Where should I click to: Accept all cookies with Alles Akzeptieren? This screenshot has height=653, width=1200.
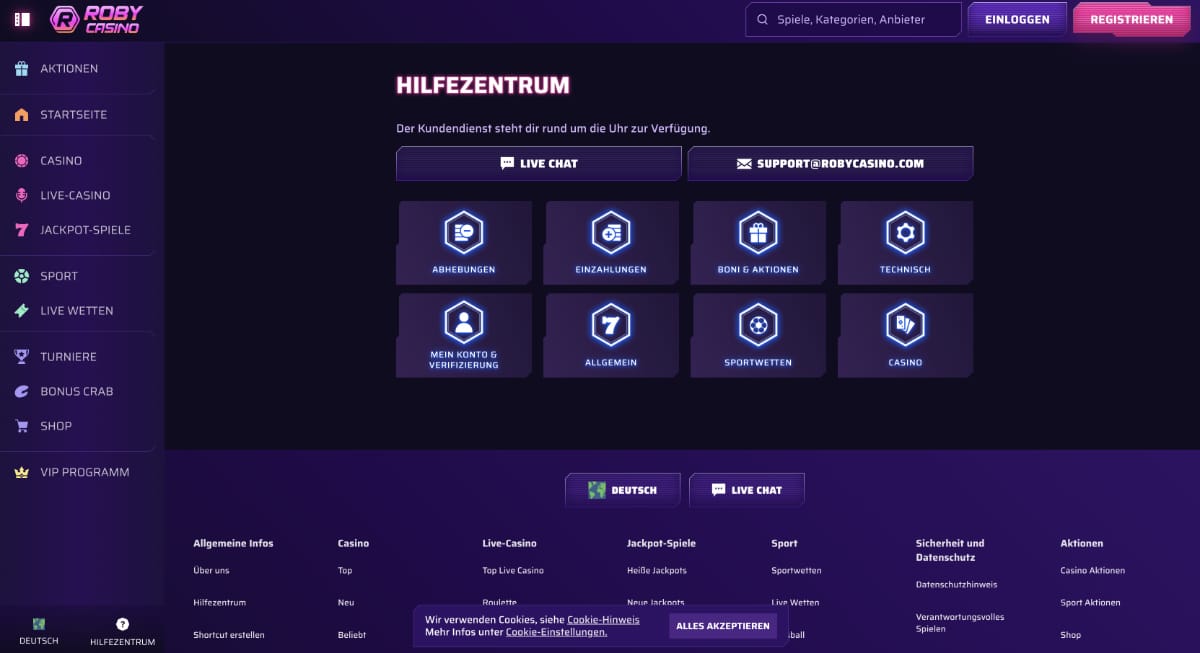tap(723, 626)
